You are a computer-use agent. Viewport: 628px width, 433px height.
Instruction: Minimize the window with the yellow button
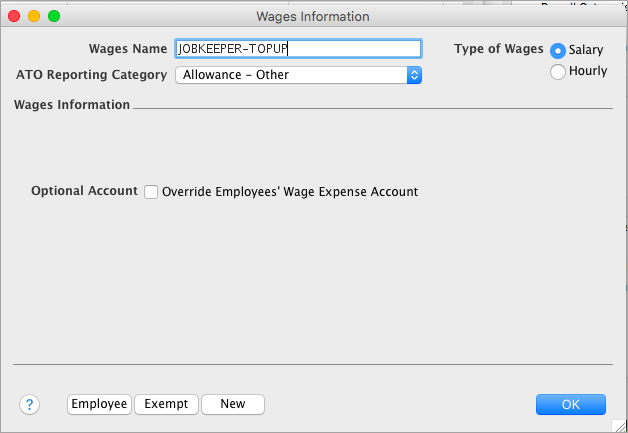coord(34,16)
